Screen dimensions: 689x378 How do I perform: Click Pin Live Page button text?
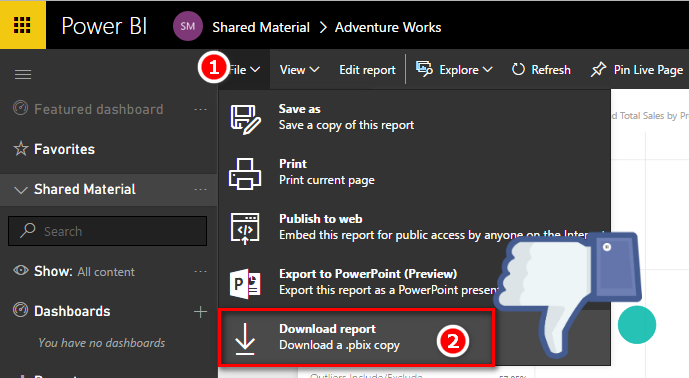(648, 70)
